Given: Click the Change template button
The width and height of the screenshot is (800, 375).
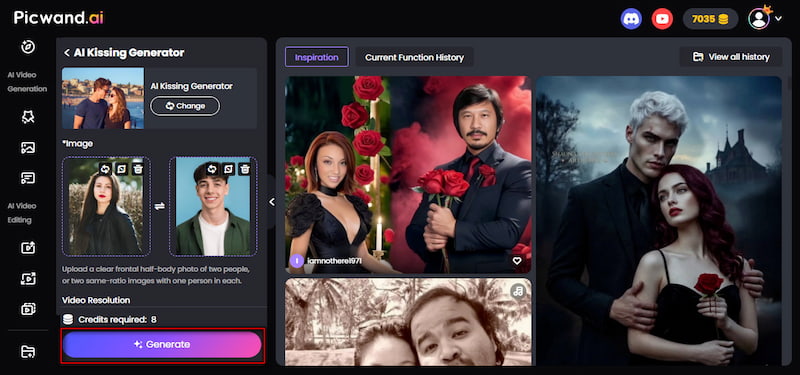Looking at the screenshot, I should (185, 106).
